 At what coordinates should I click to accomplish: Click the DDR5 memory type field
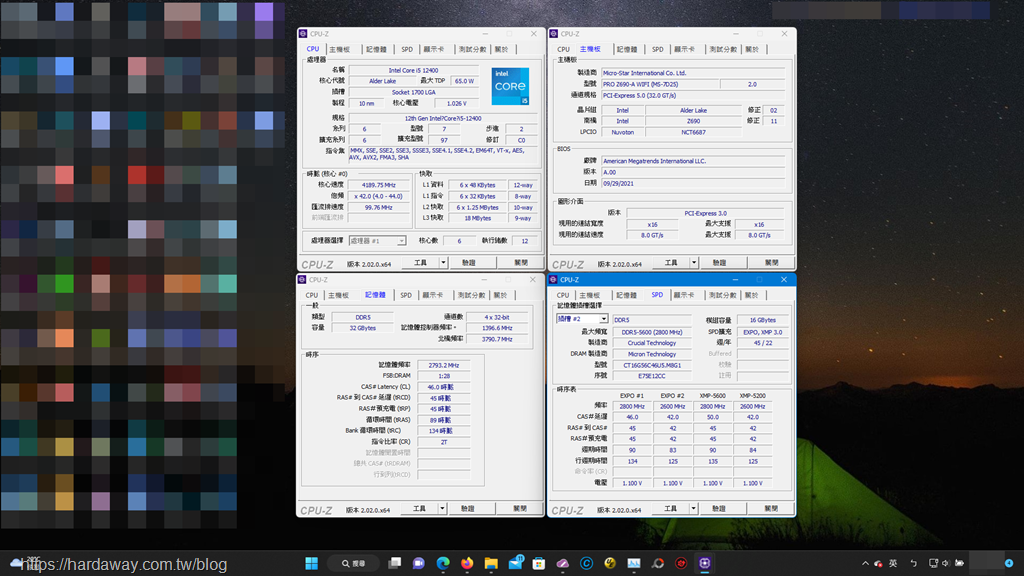(x=363, y=317)
